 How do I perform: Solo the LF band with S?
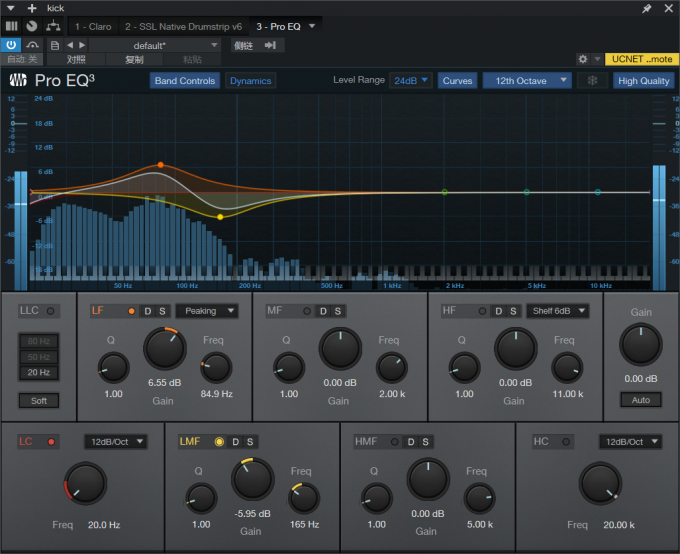pyautogui.click(x=162, y=311)
